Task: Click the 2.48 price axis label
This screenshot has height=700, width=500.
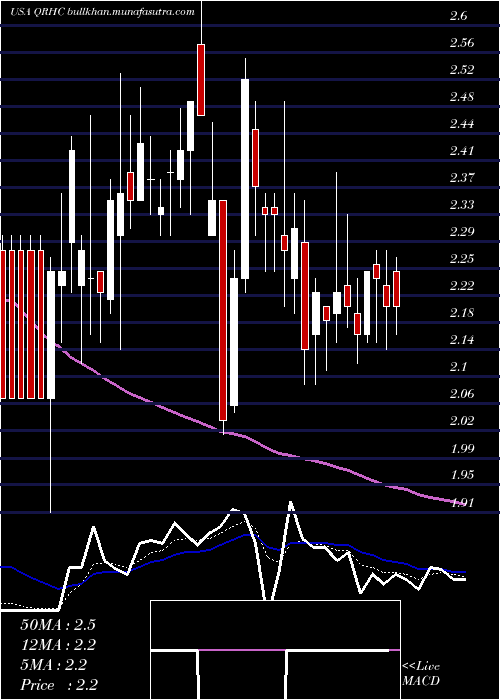Action: tap(462, 96)
